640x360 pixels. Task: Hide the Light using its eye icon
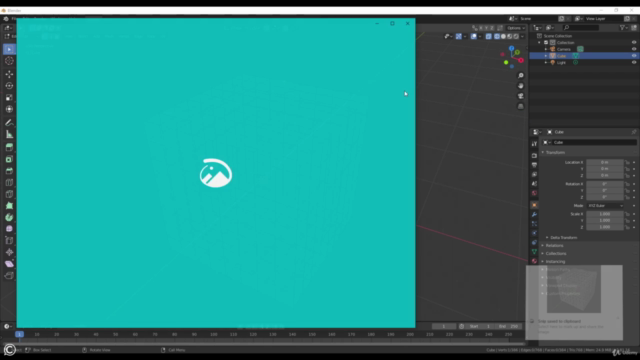(634, 62)
